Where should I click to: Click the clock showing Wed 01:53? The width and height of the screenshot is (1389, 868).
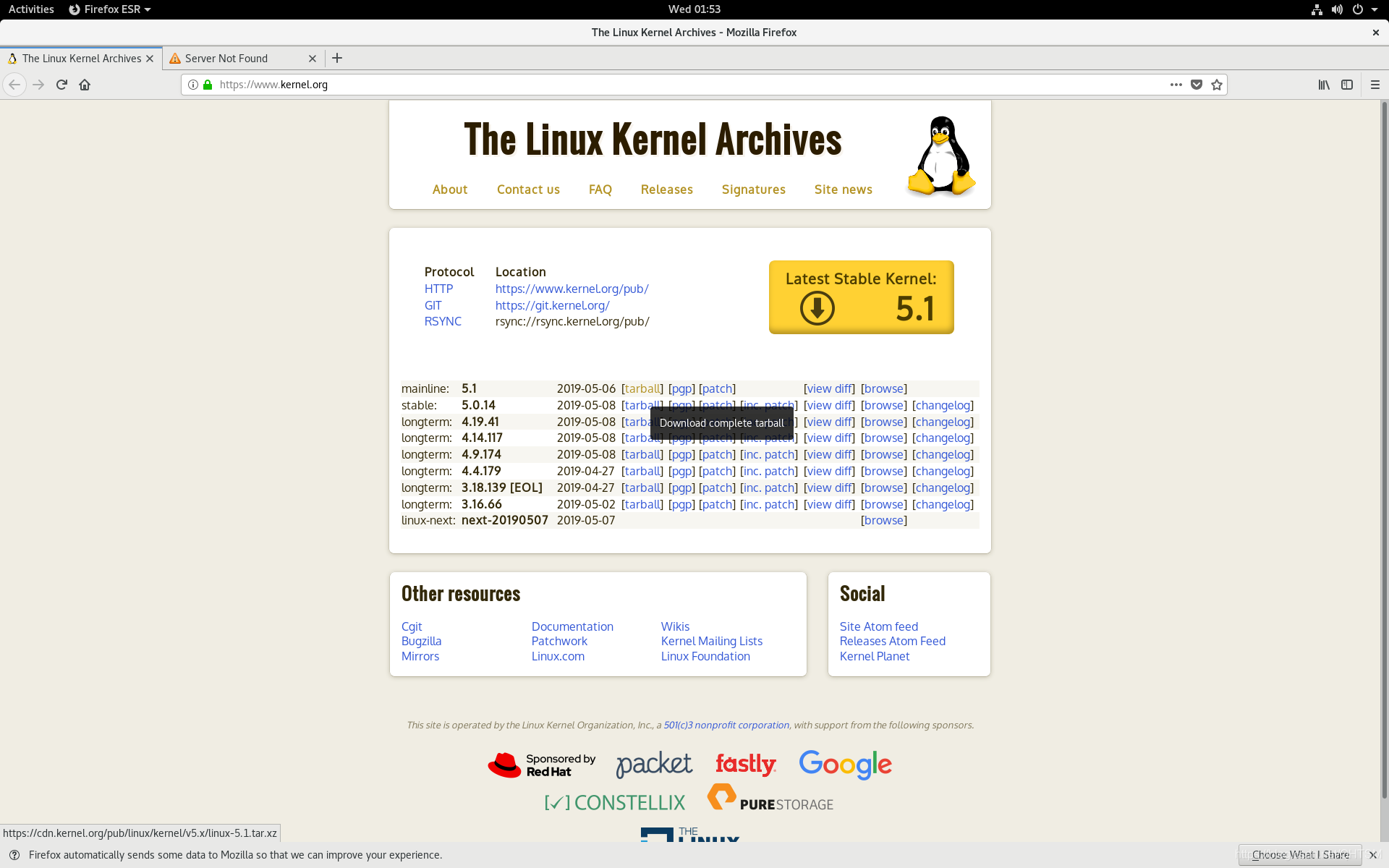point(694,9)
